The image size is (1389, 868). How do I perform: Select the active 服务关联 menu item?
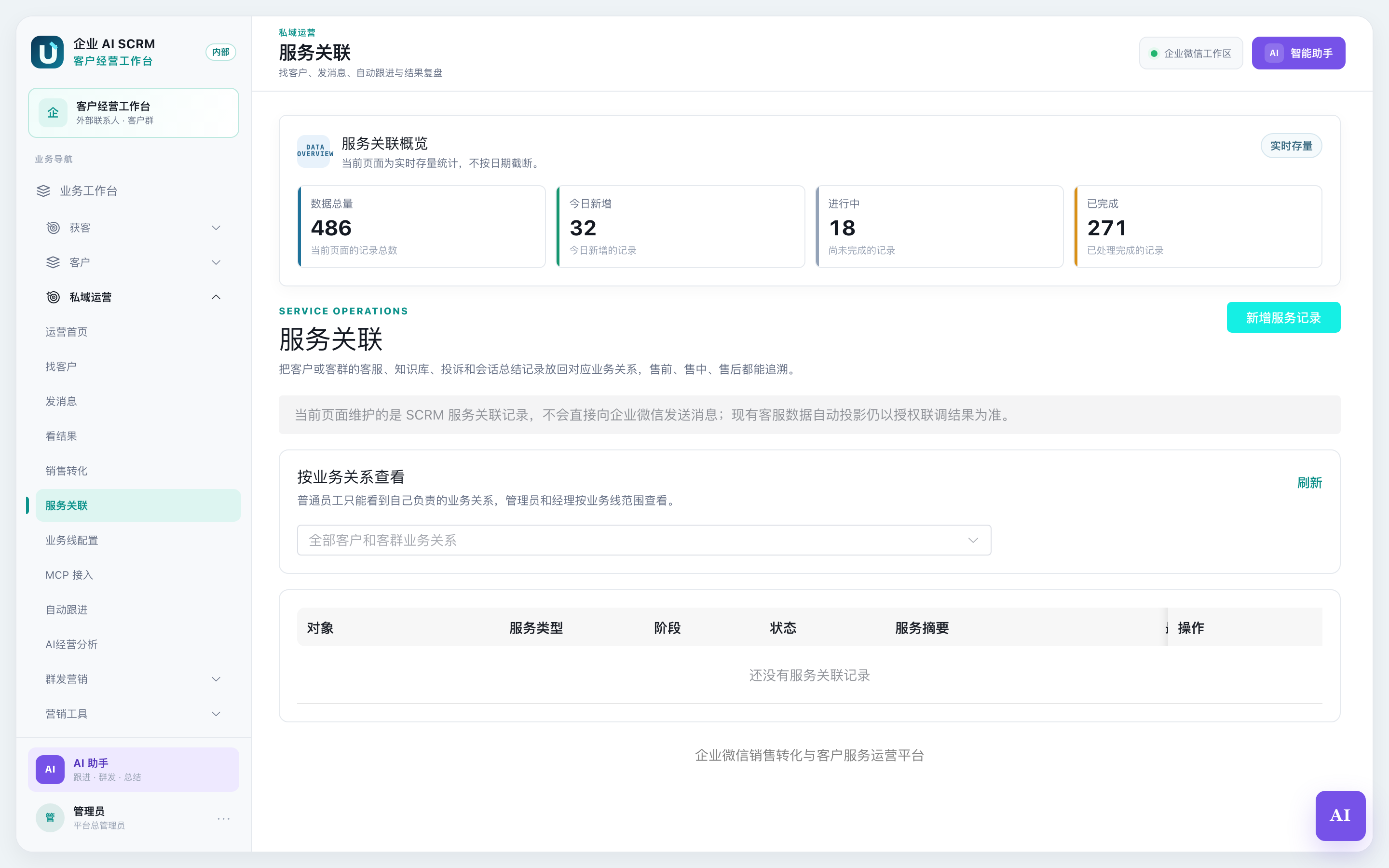coord(138,505)
